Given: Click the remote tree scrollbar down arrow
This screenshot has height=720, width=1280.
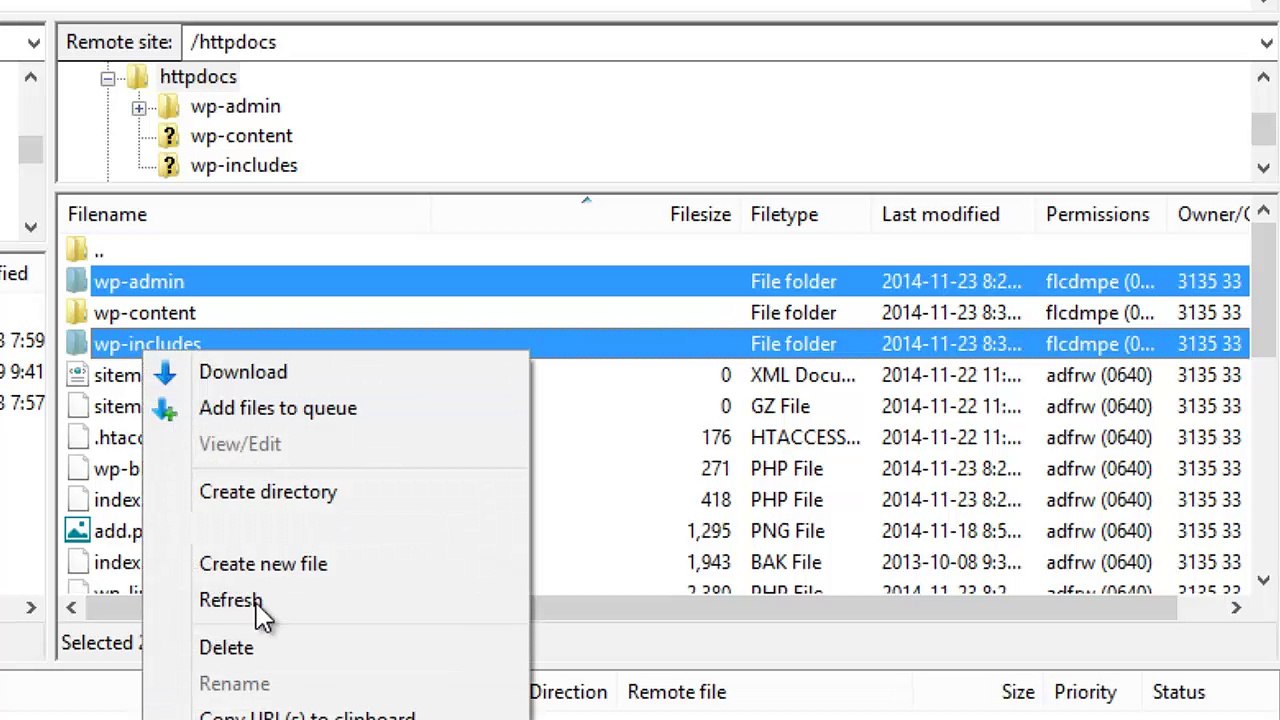Looking at the screenshot, I should point(1264,168).
